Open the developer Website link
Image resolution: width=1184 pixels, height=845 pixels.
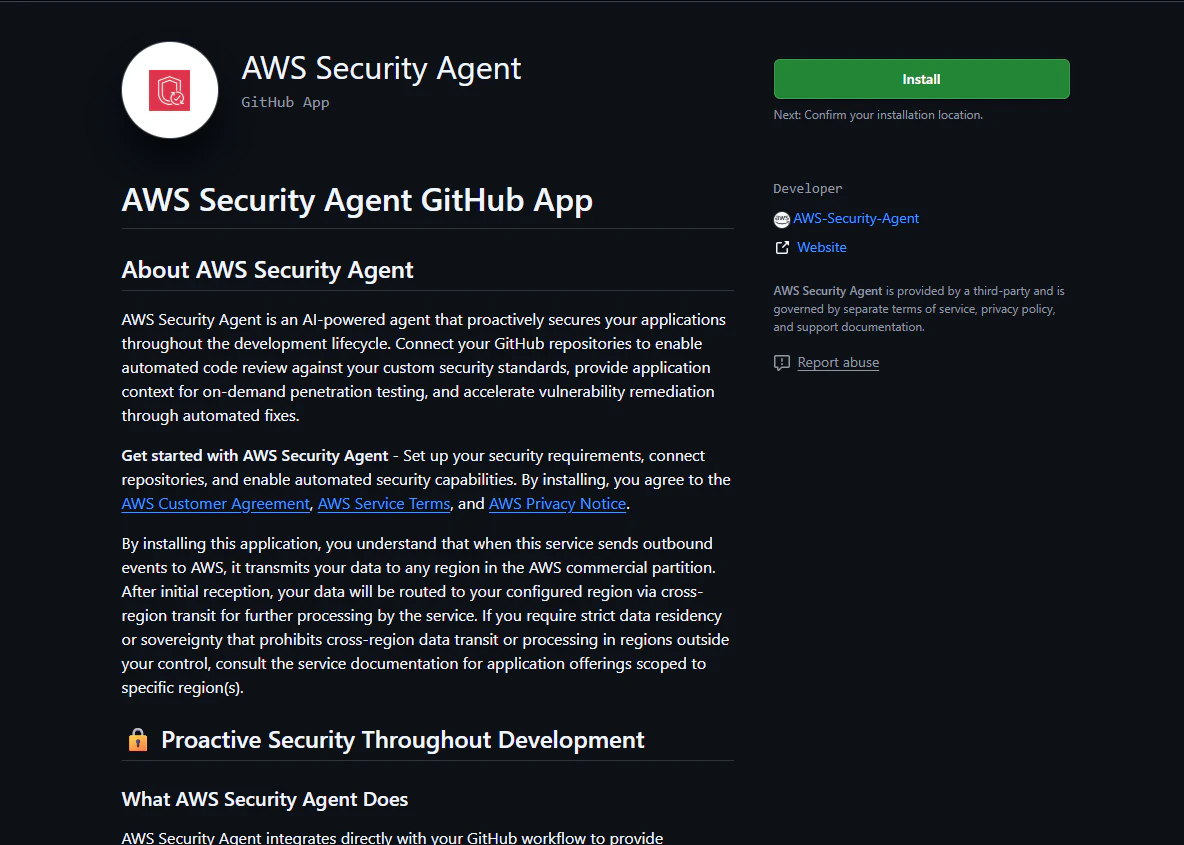point(822,247)
